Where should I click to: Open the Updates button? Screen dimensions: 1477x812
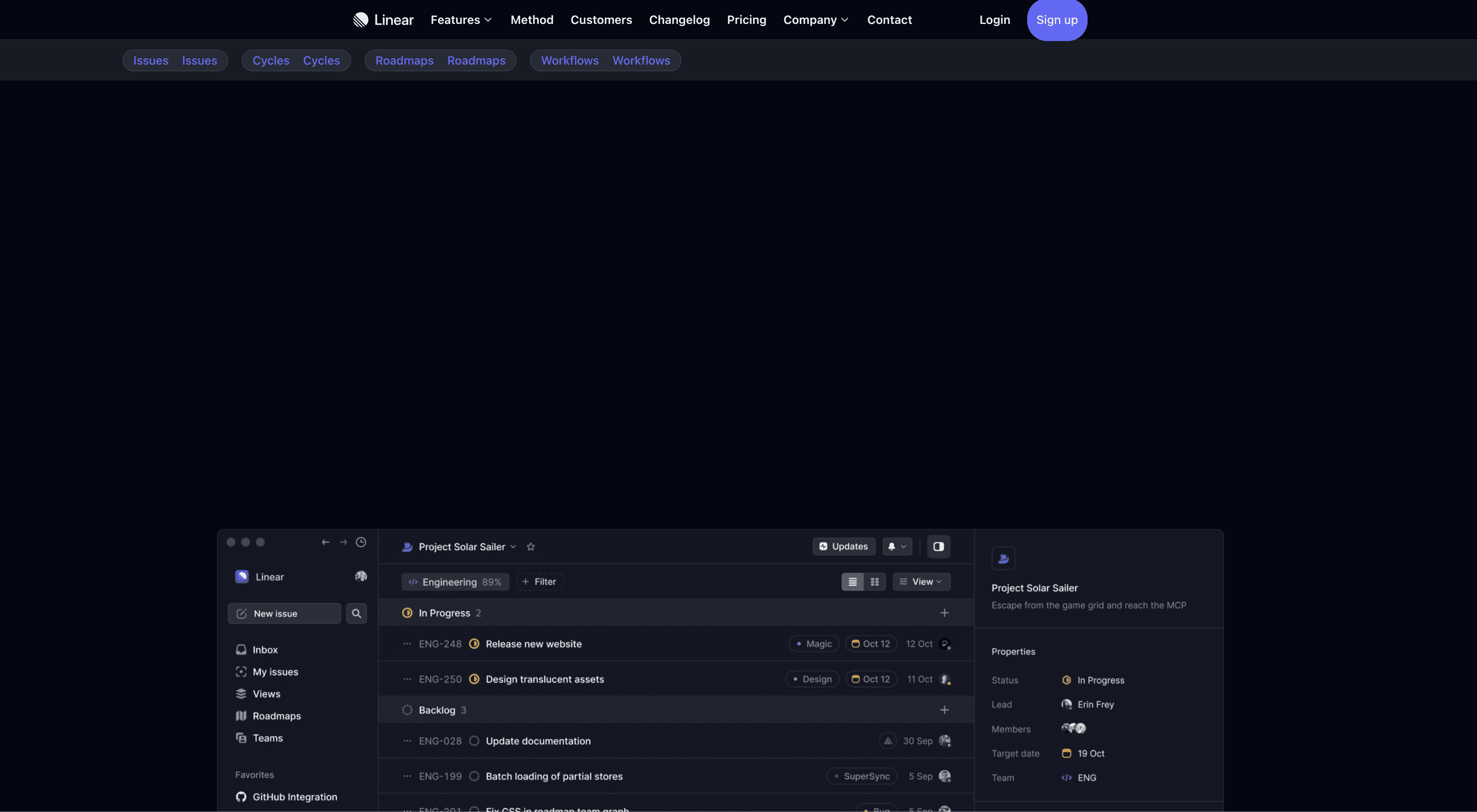point(844,547)
